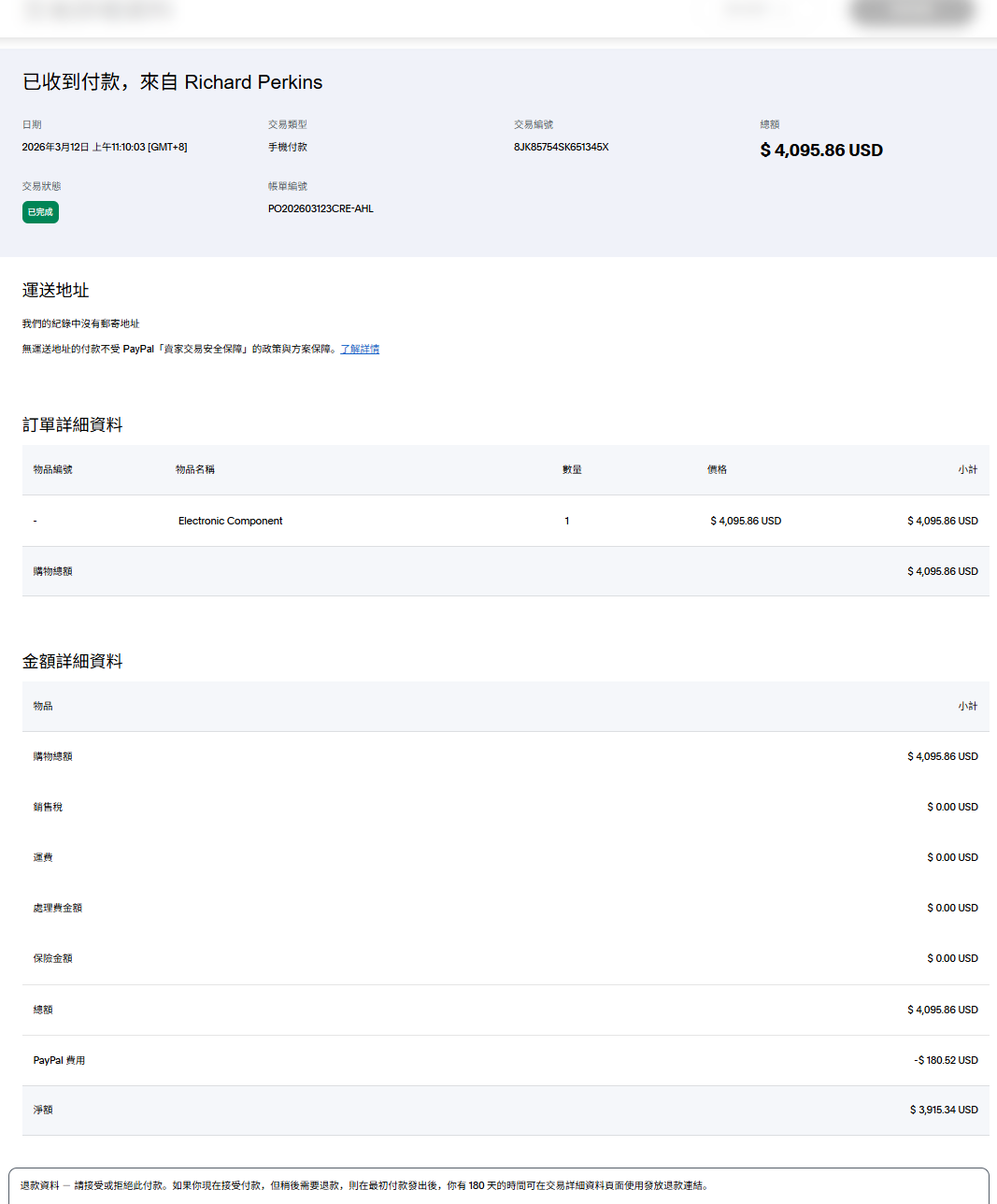Image resolution: width=997 pixels, height=1204 pixels.
Task: Click the 手機付款 transaction type value
Action: [287, 147]
